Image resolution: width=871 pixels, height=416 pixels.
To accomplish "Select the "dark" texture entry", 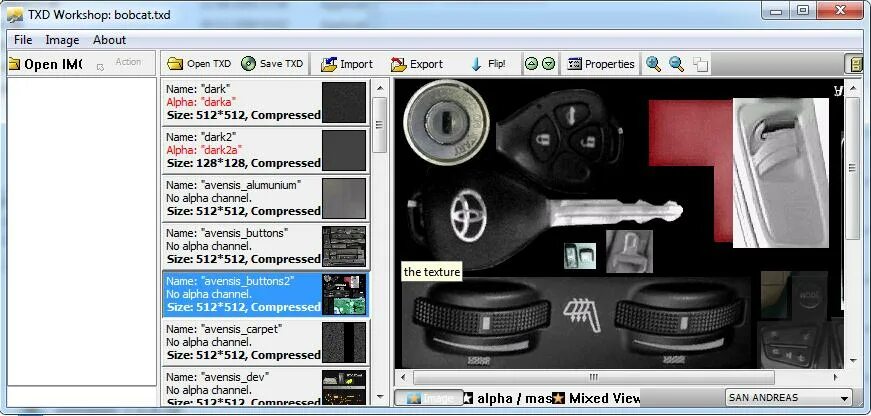I will (266, 102).
